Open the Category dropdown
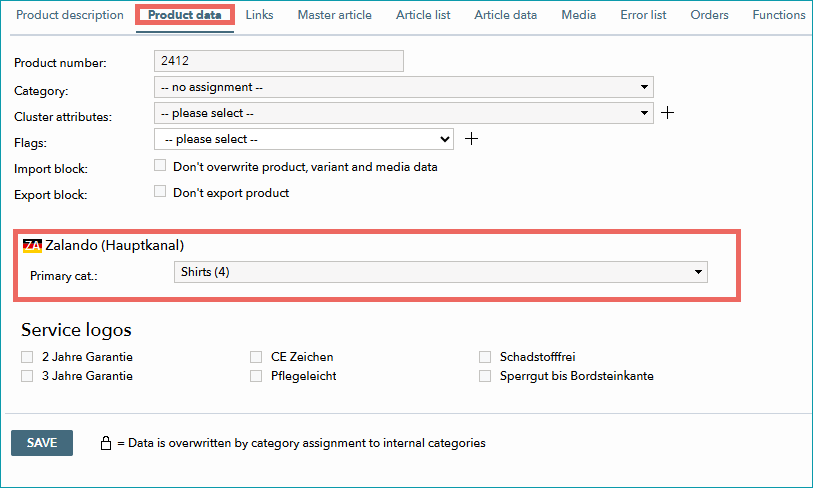The image size is (813, 488). pos(403,87)
